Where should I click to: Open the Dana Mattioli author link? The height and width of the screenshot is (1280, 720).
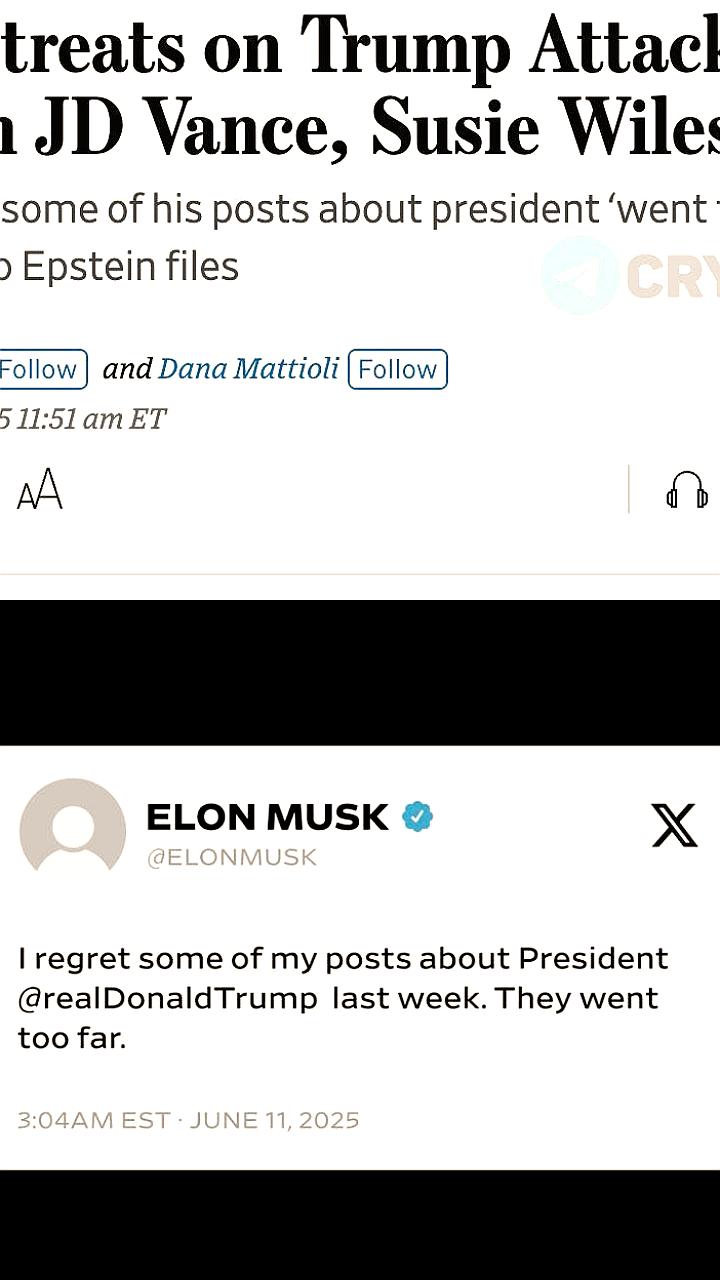click(249, 369)
